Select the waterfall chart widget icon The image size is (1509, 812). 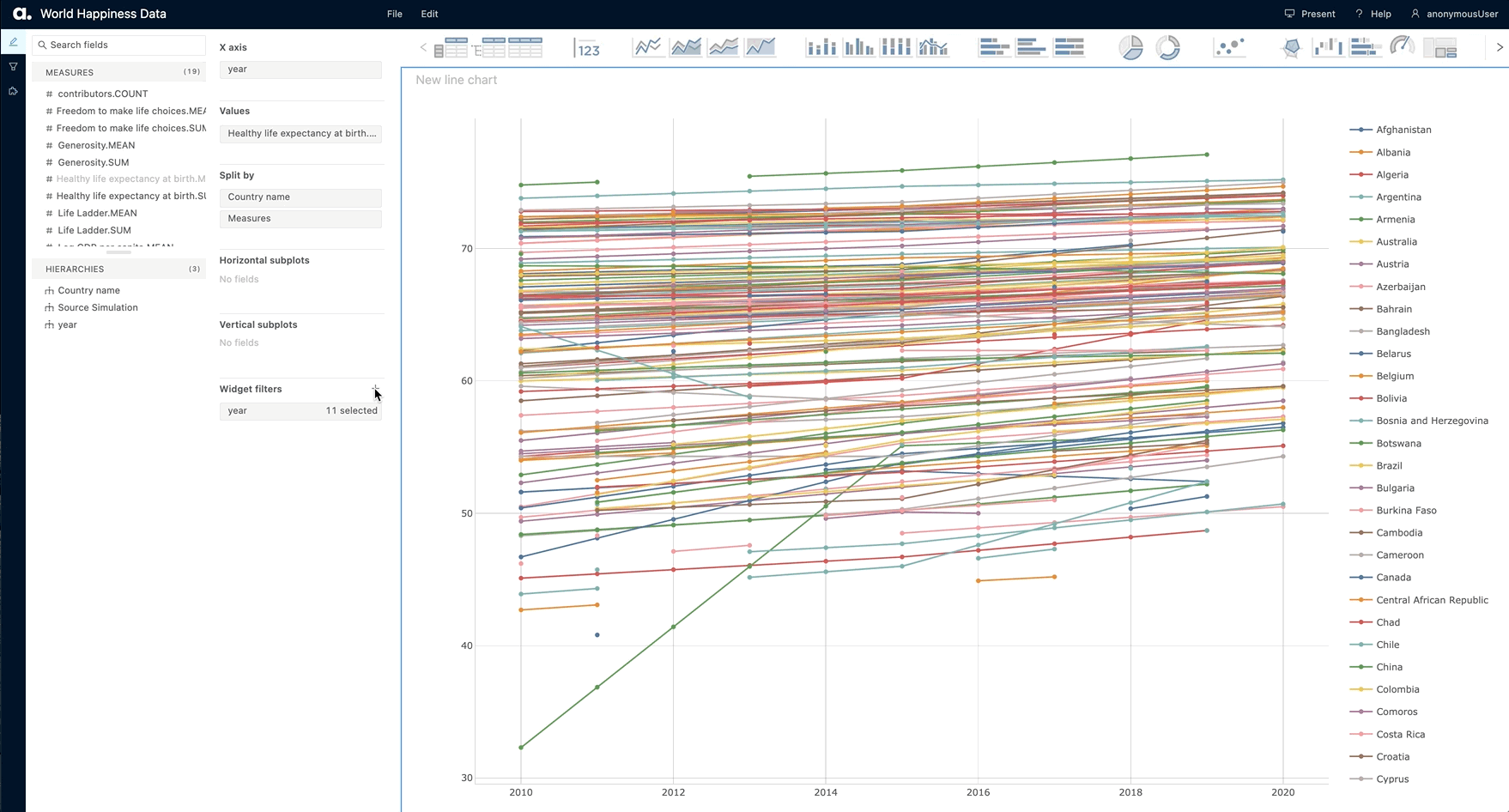coord(1328,47)
